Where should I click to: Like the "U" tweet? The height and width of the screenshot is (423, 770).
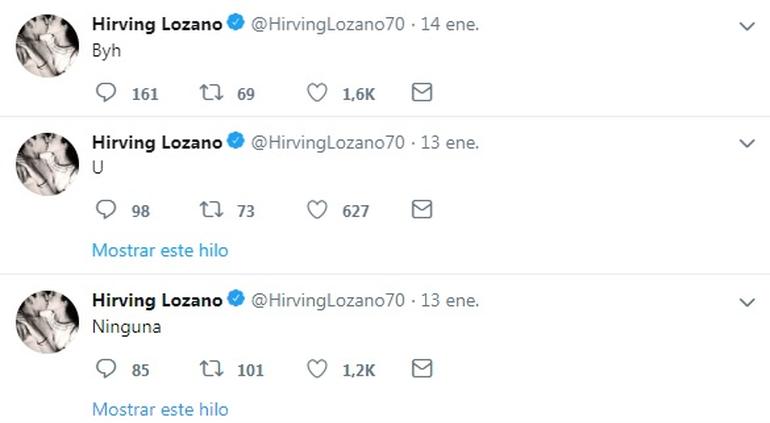point(317,210)
